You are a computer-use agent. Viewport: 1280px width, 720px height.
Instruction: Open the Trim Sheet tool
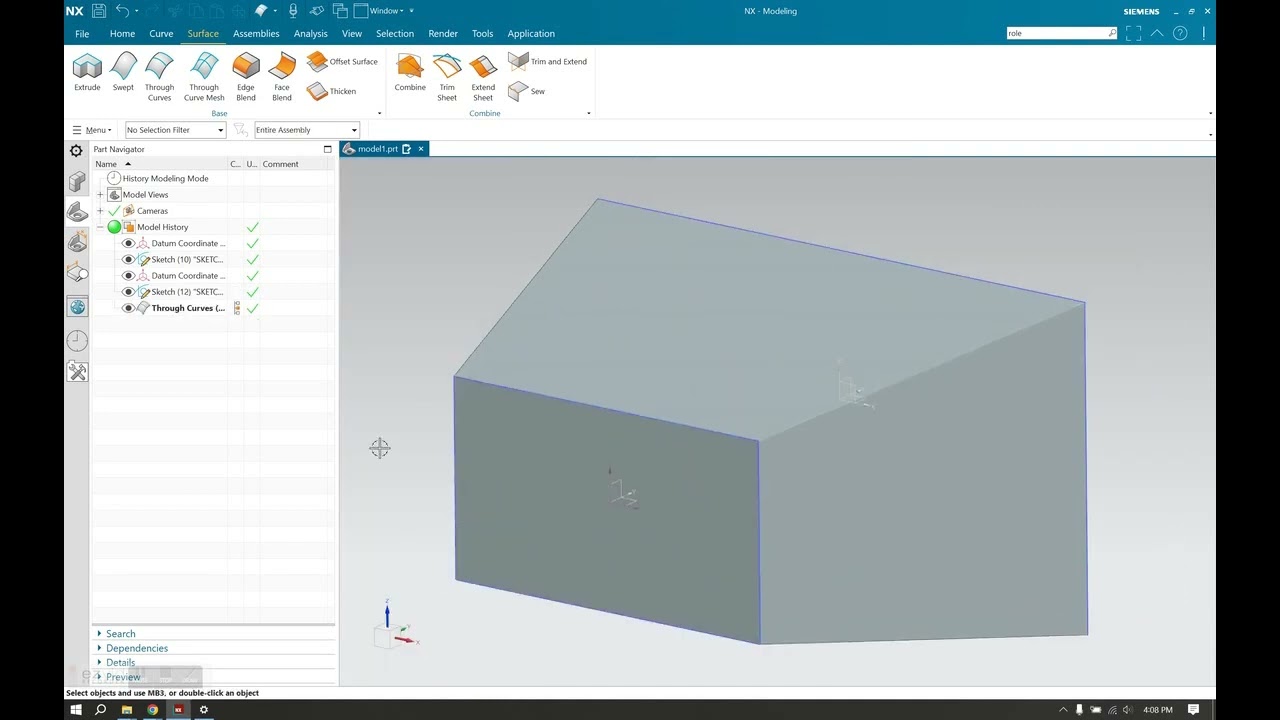pos(447,77)
